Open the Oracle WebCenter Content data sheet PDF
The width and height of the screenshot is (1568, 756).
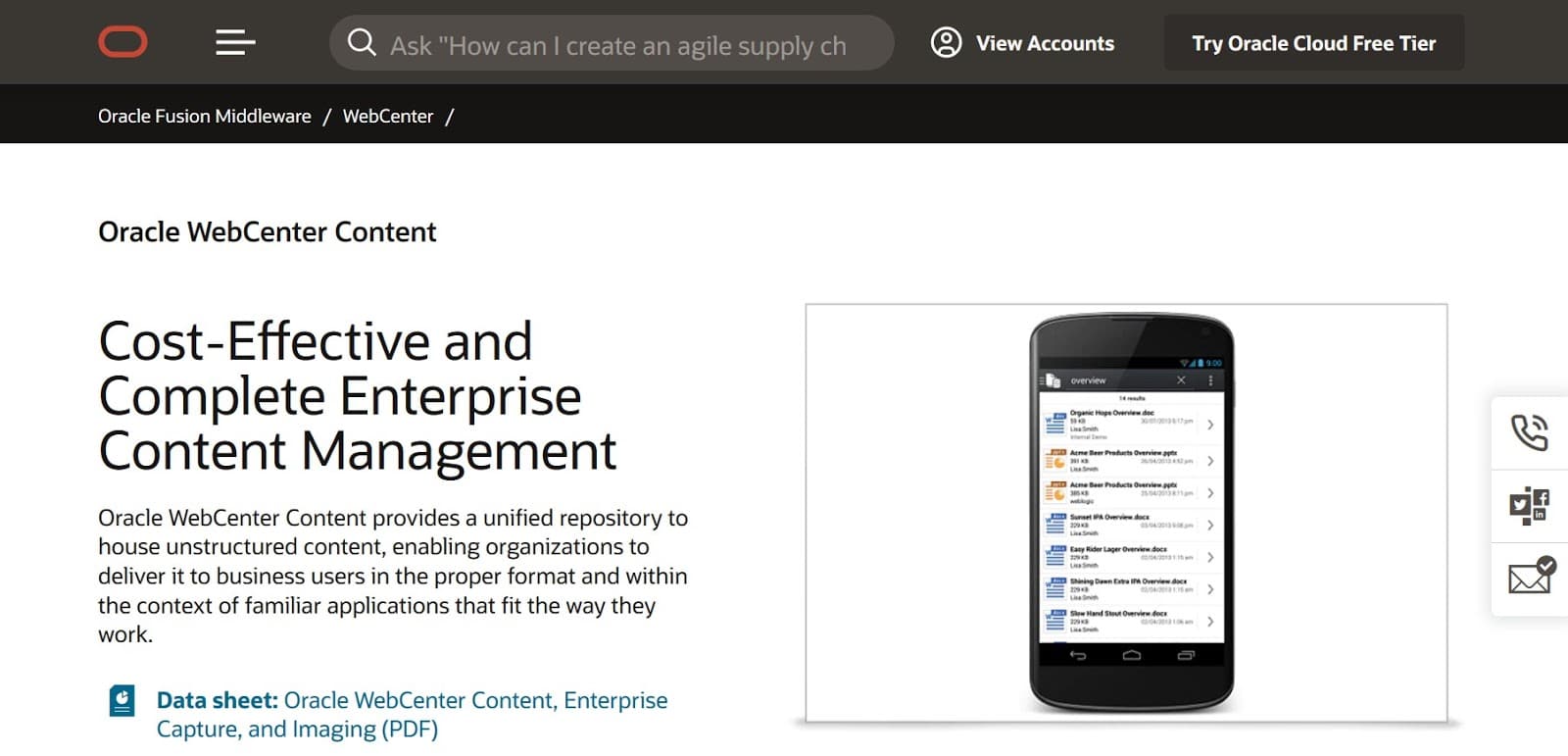[412, 715]
